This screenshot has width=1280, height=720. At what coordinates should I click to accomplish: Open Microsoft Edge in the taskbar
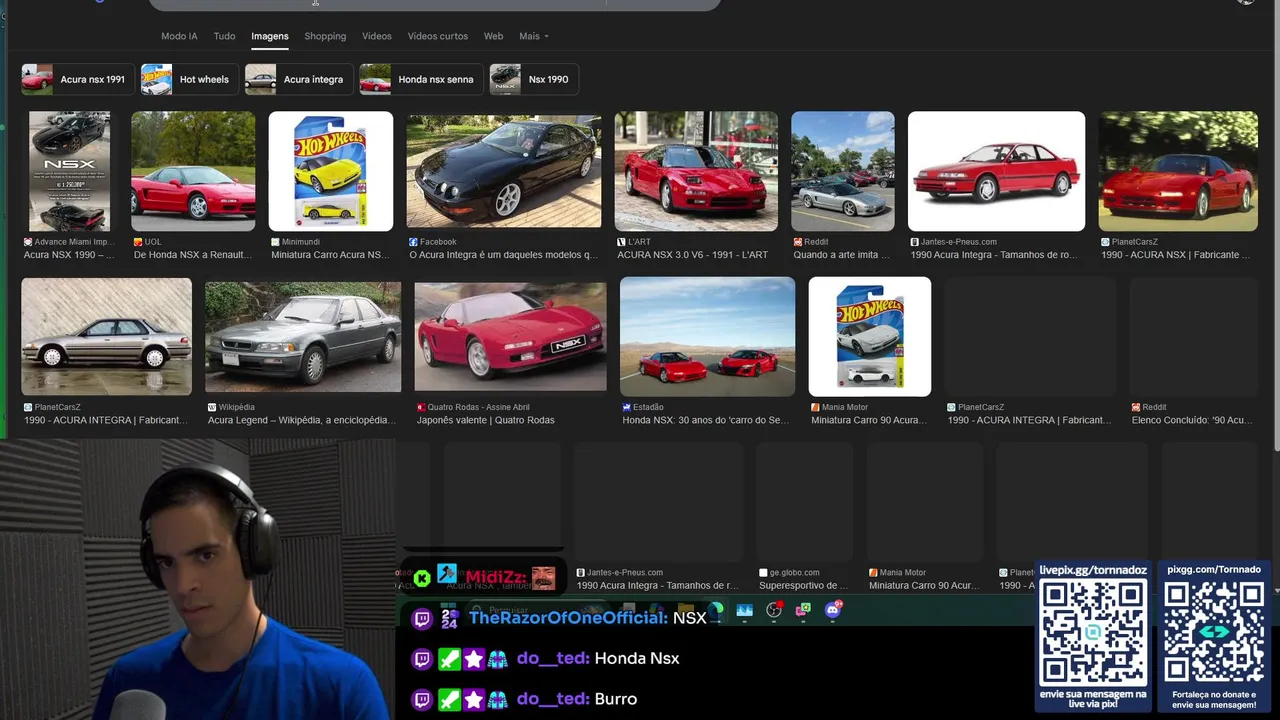(716, 609)
